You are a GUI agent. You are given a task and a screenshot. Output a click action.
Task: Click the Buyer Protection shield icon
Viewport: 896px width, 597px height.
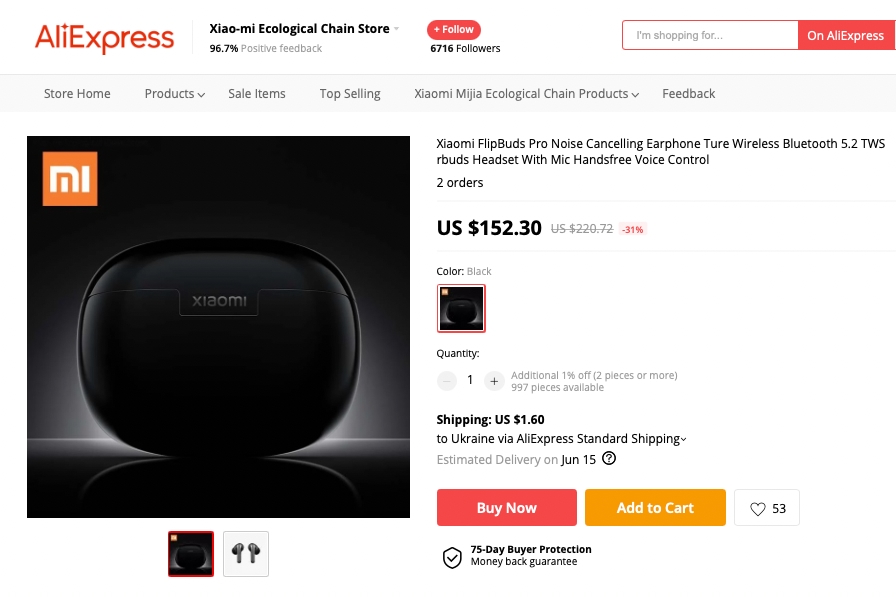click(452, 557)
